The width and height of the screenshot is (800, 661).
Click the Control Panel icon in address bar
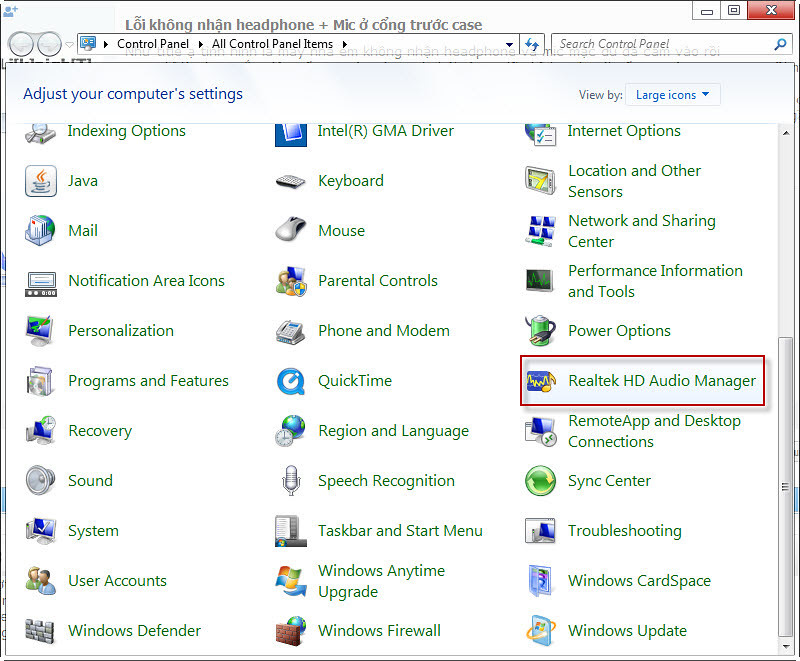pos(88,44)
